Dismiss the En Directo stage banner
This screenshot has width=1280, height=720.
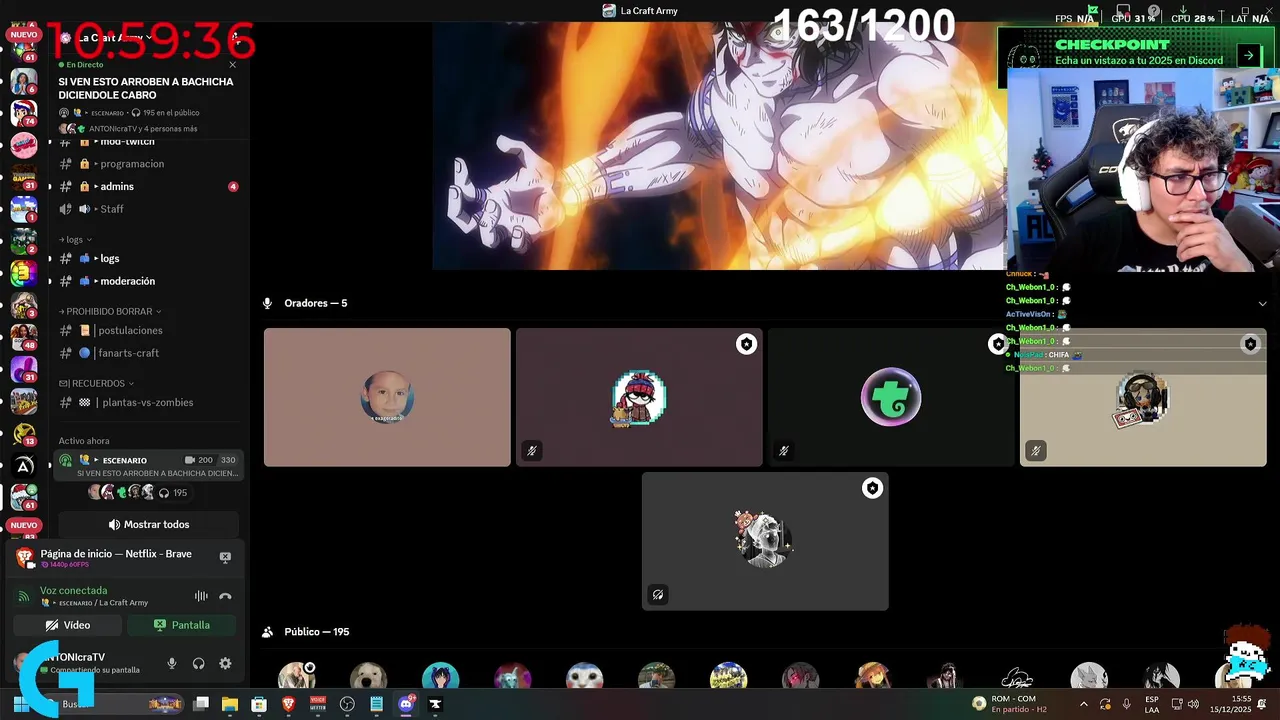pyautogui.click(x=232, y=64)
